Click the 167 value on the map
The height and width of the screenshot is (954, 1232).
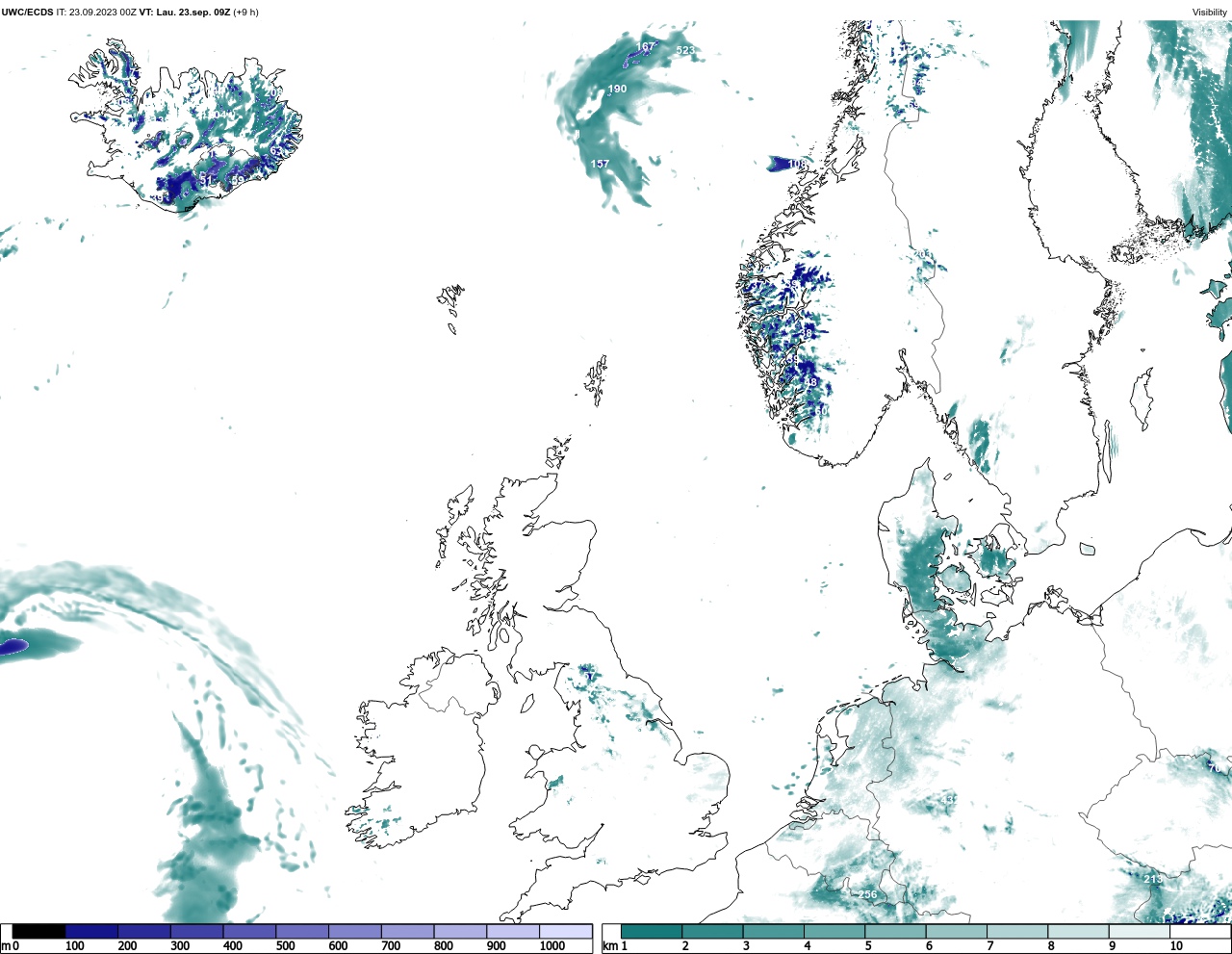[645, 46]
